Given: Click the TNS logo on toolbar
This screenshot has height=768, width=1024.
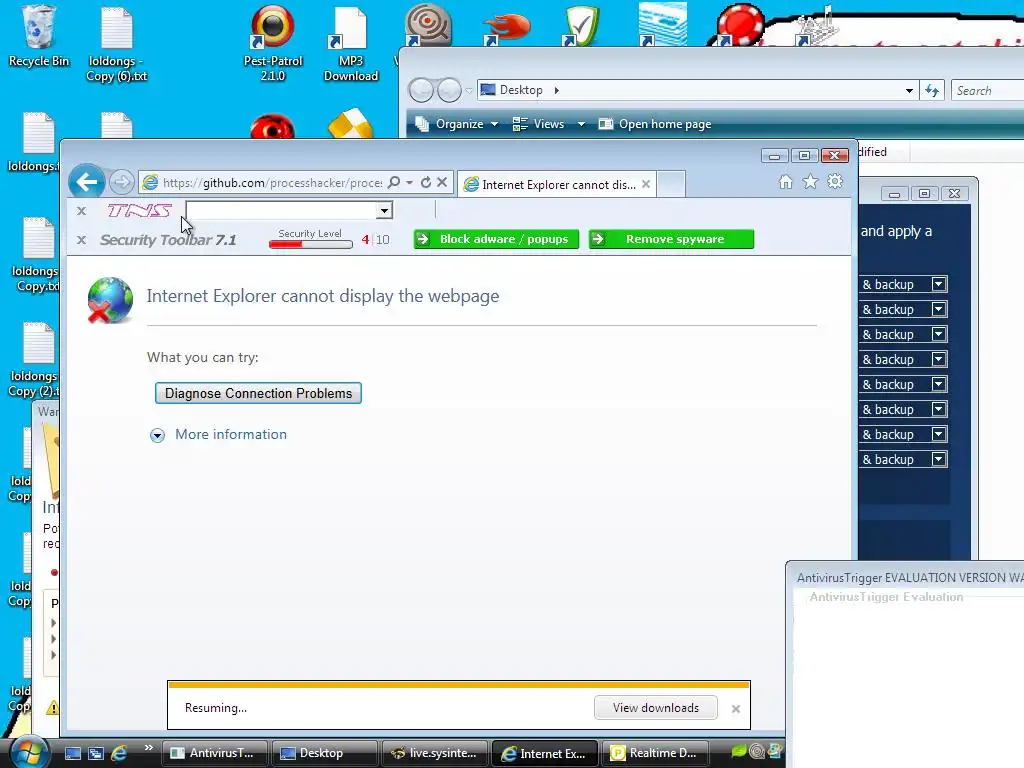Looking at the screenshot, I should coord(139,210).
